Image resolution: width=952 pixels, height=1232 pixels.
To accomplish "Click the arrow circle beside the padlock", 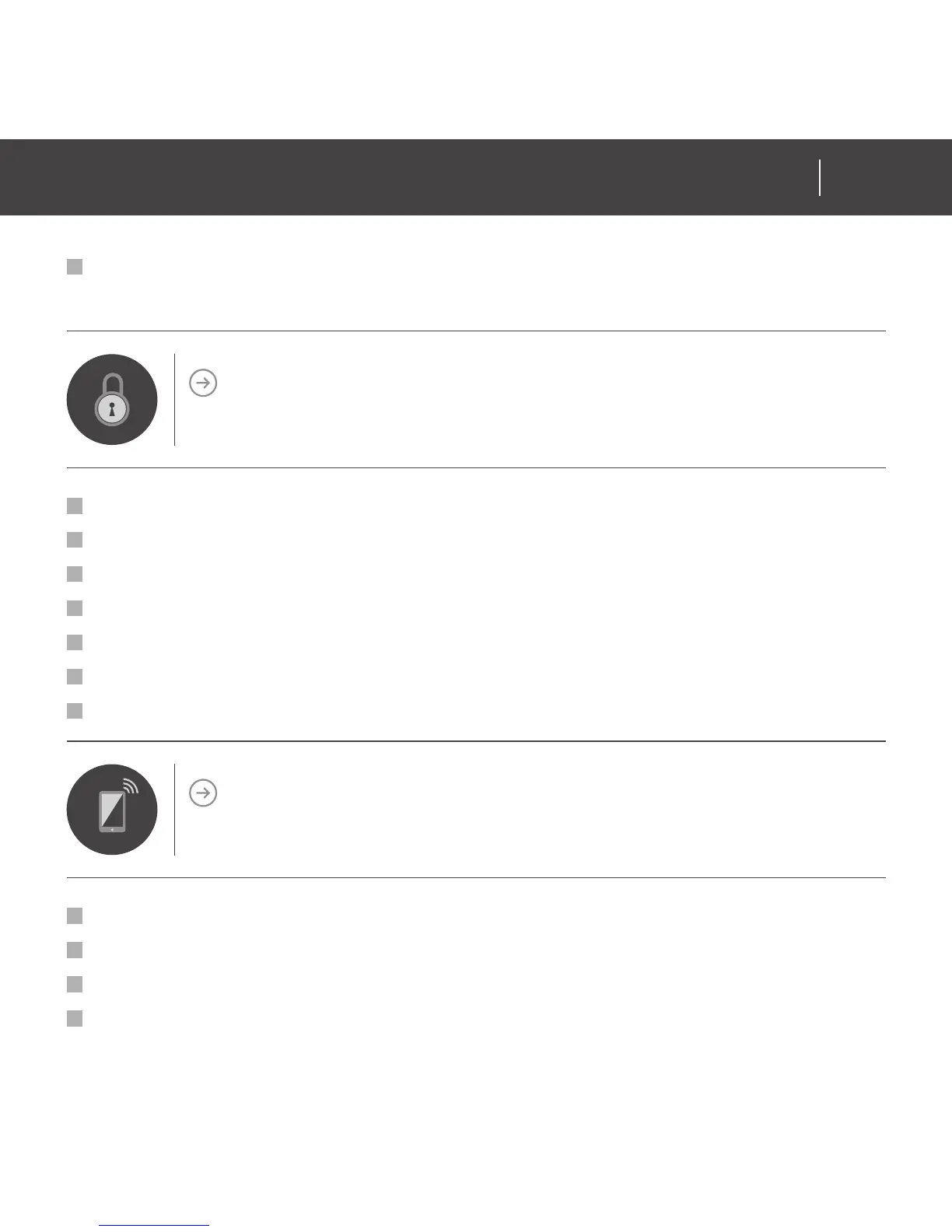I will [203, 383].
